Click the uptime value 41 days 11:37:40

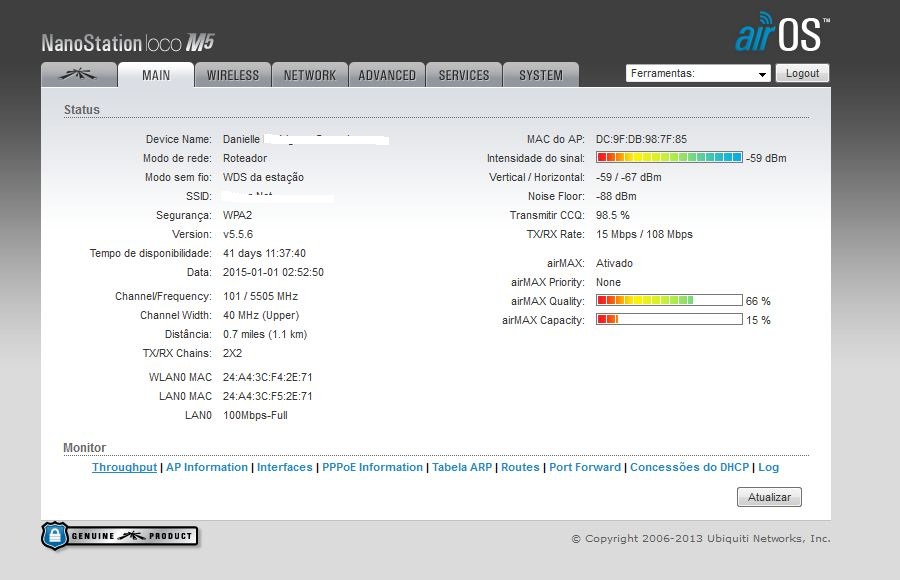[x=264, y=253]
